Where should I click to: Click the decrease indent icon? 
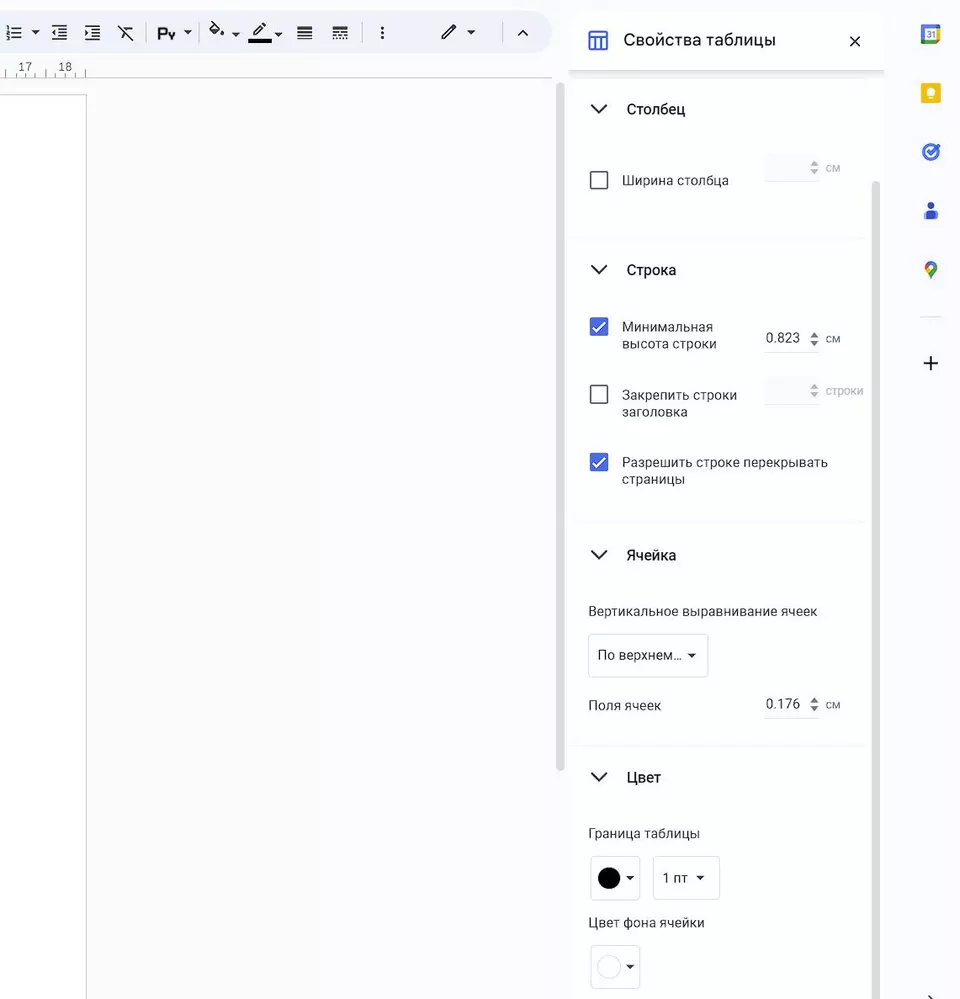[x=60, y=33]
